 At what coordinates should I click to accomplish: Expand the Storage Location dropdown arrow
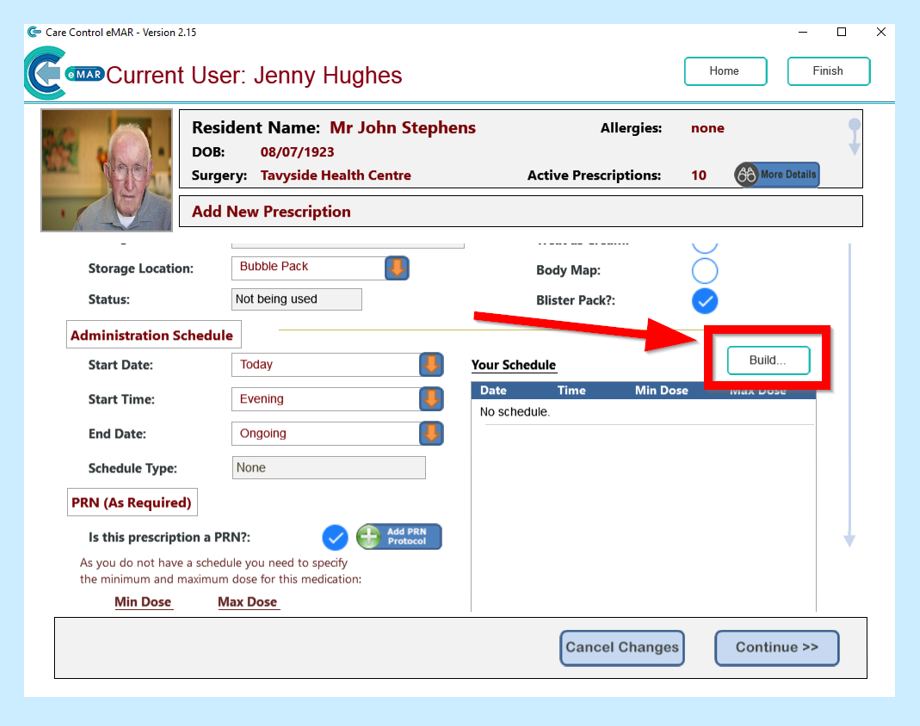(397, 268)
